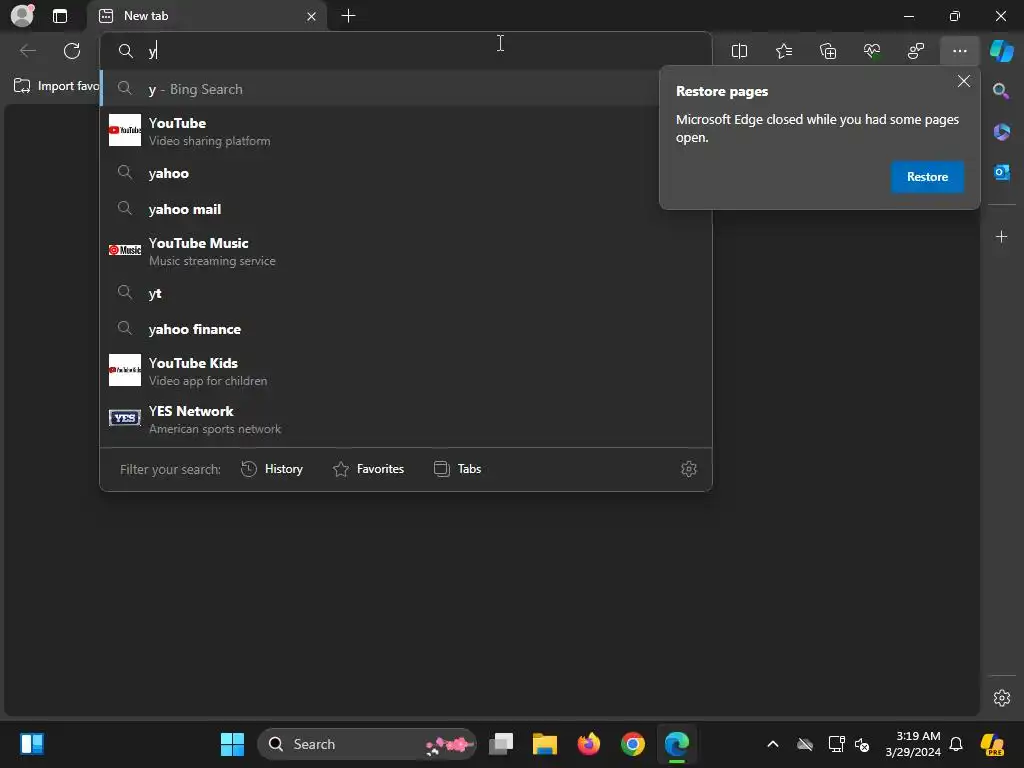Refresh the page
Viewport: 1024px width, 768px height.
click(x=72, y=51)
